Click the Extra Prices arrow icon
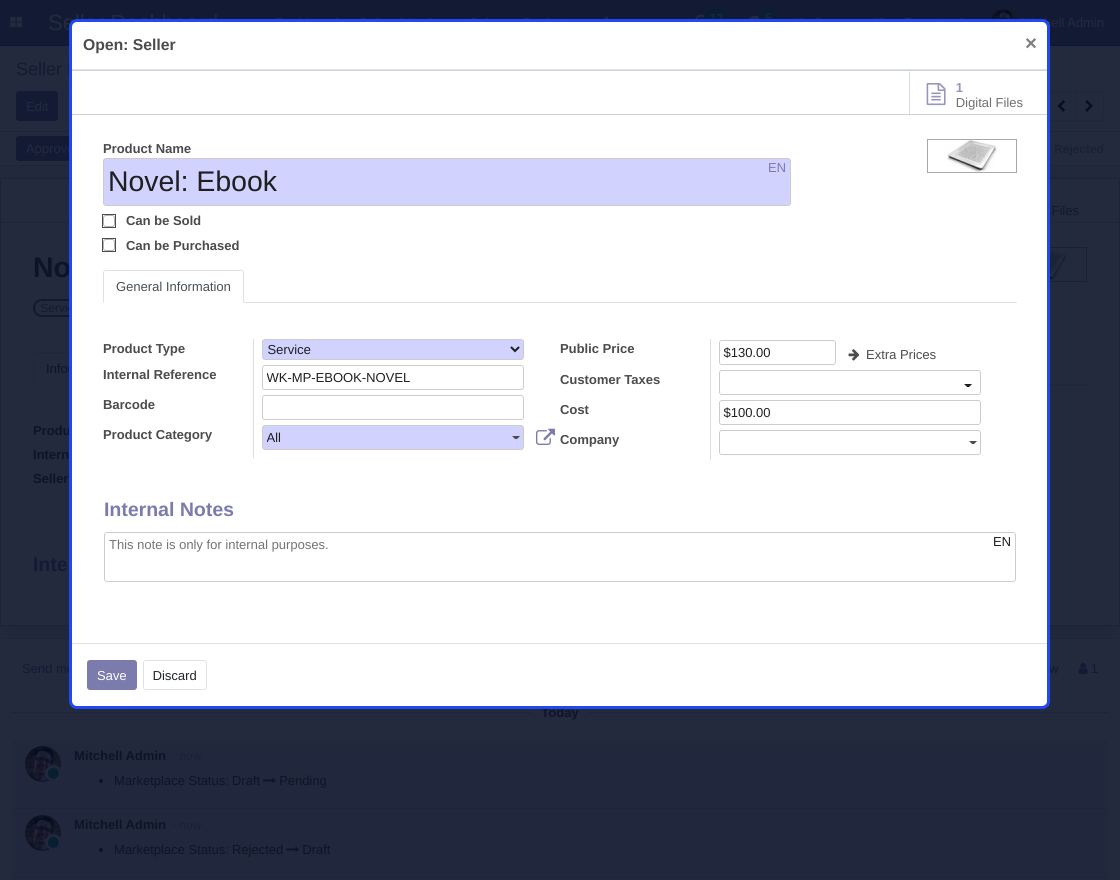The image size is (1120, 880). click(854, 355)
